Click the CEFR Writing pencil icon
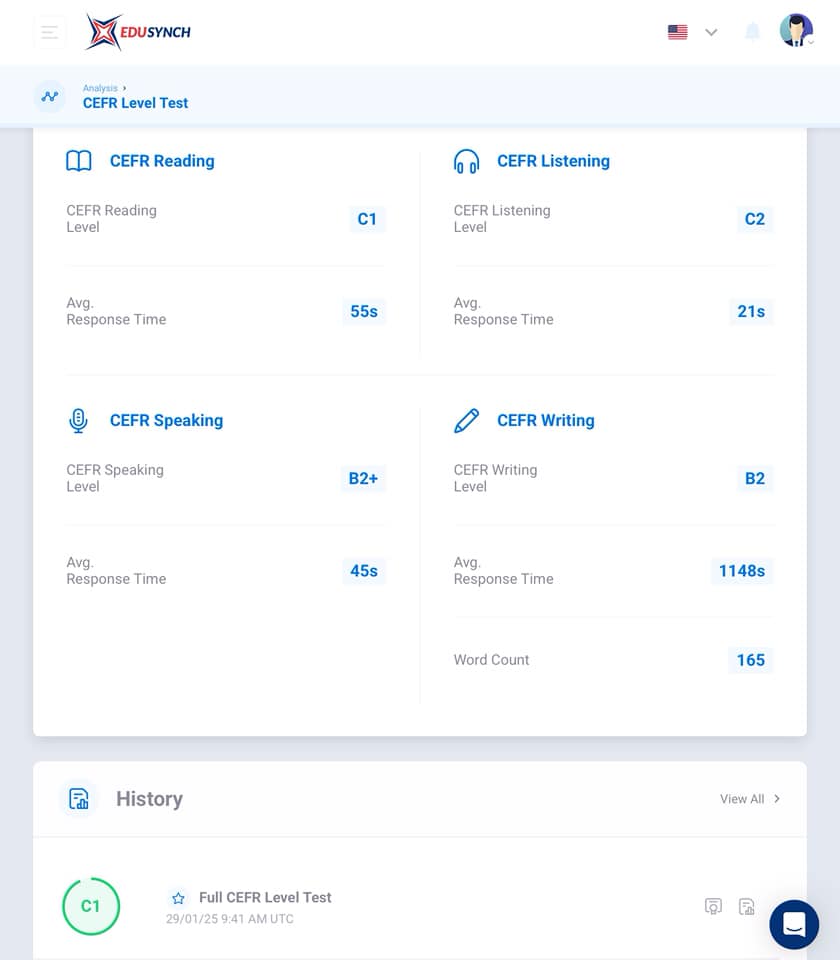Image resolution: width=840 pixels, height=960 pixels. [467, 421]
